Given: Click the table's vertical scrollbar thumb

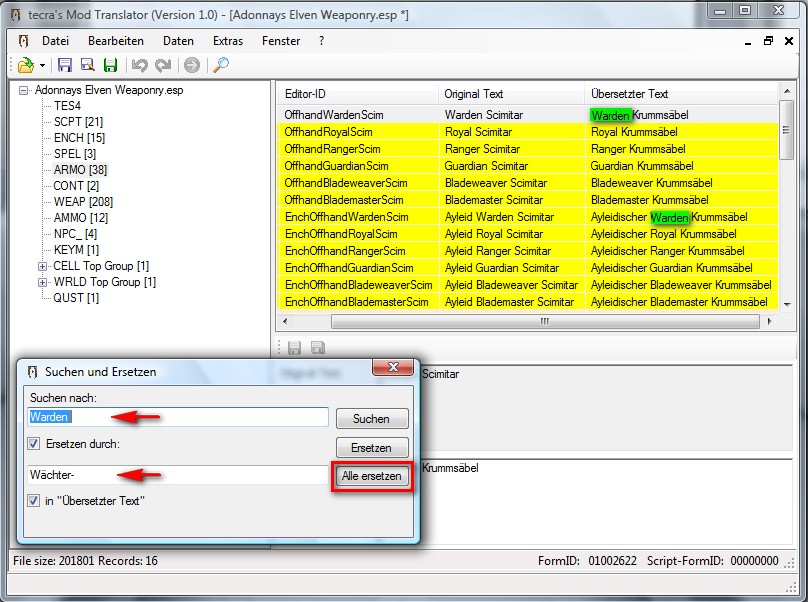Looking at the screenshot, I should coord(786,130).
